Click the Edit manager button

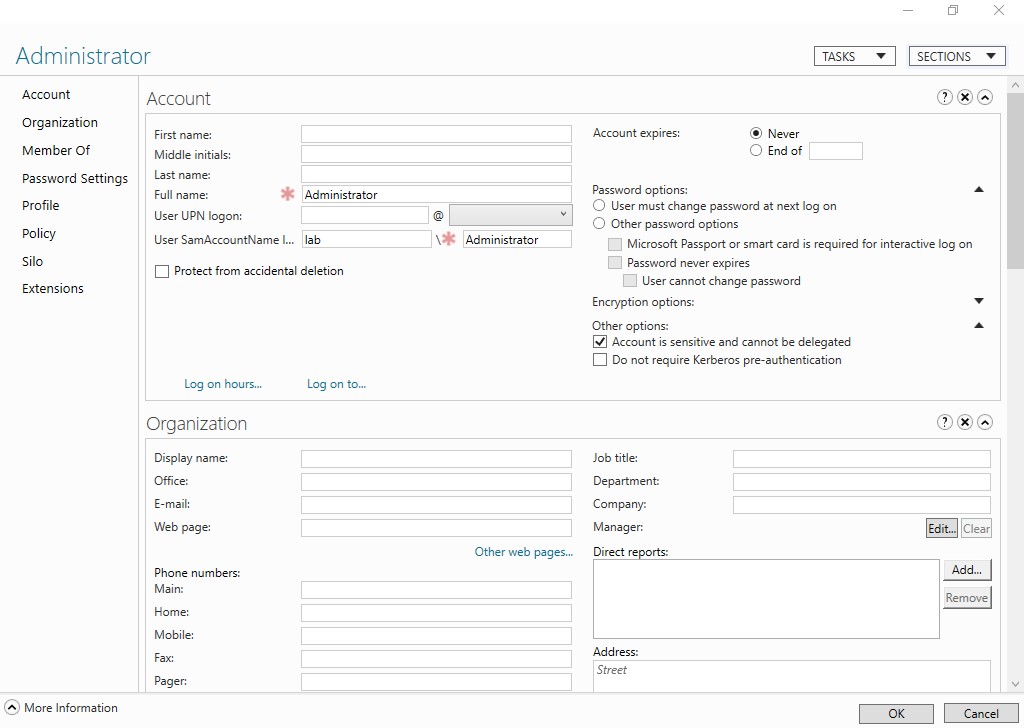941,529
